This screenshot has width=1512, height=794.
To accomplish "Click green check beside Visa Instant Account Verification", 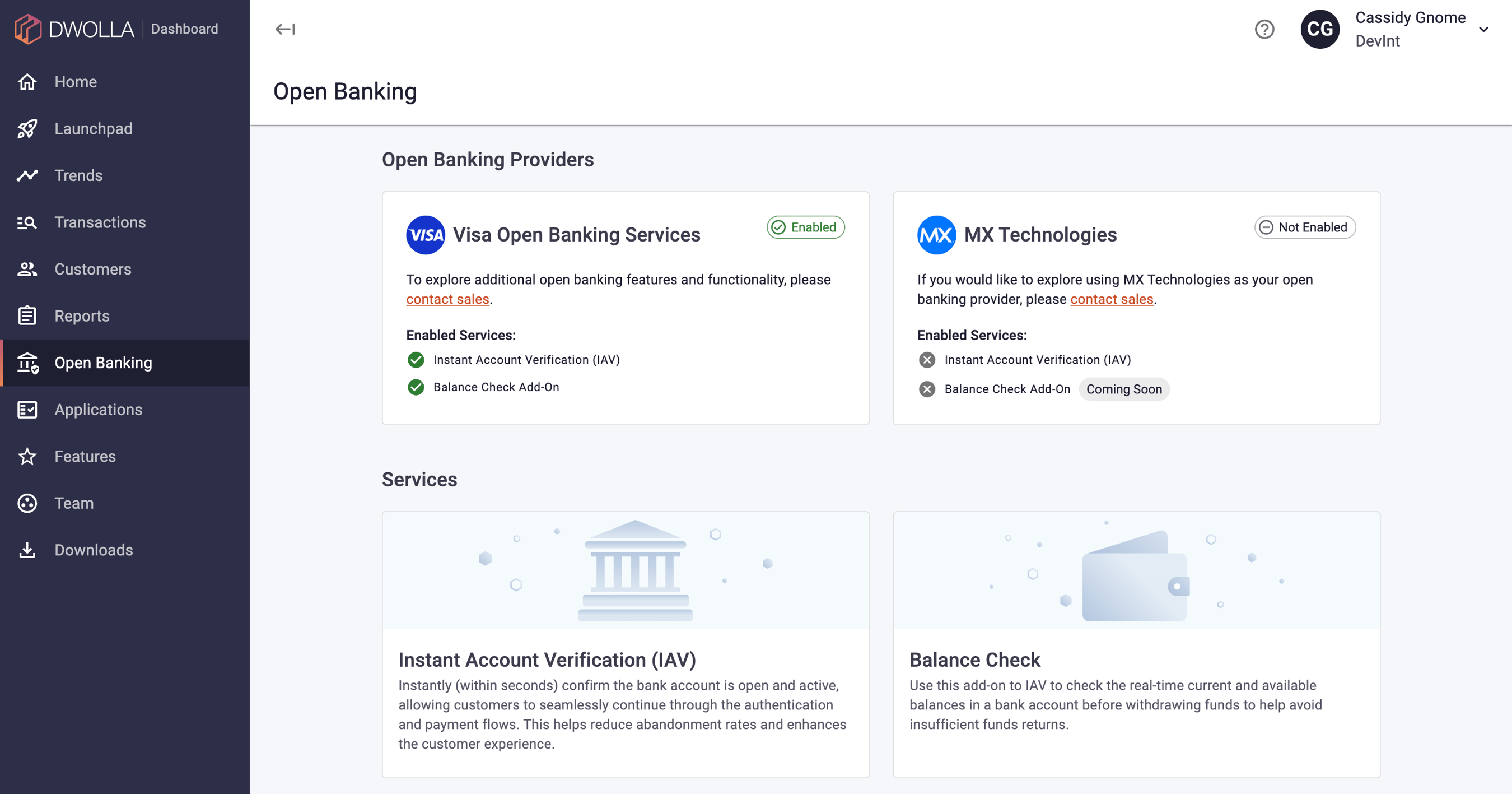I will (x=416, y=360).
